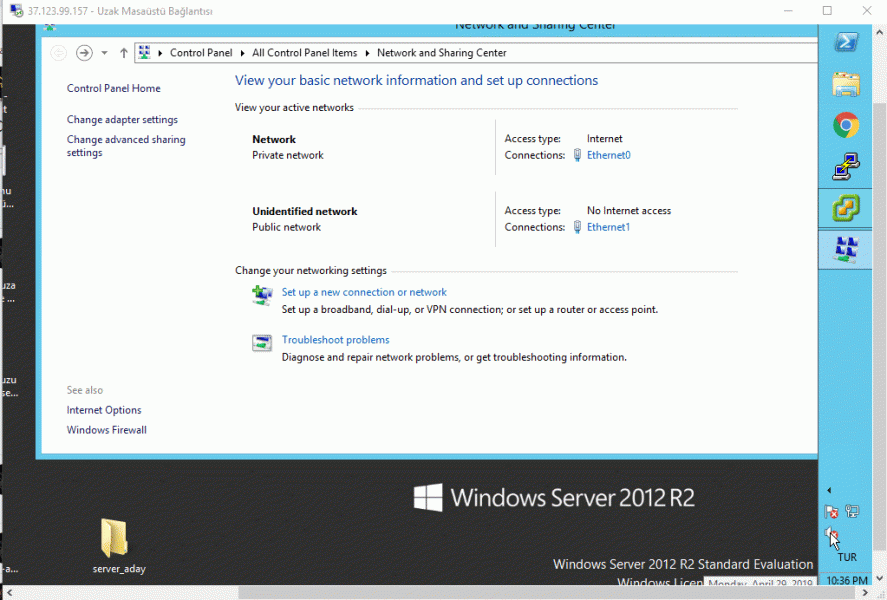Expand the arrow after Control Panel breadcrumb
The height and width of the screenshot is (600, 887).
coord(242,53)
